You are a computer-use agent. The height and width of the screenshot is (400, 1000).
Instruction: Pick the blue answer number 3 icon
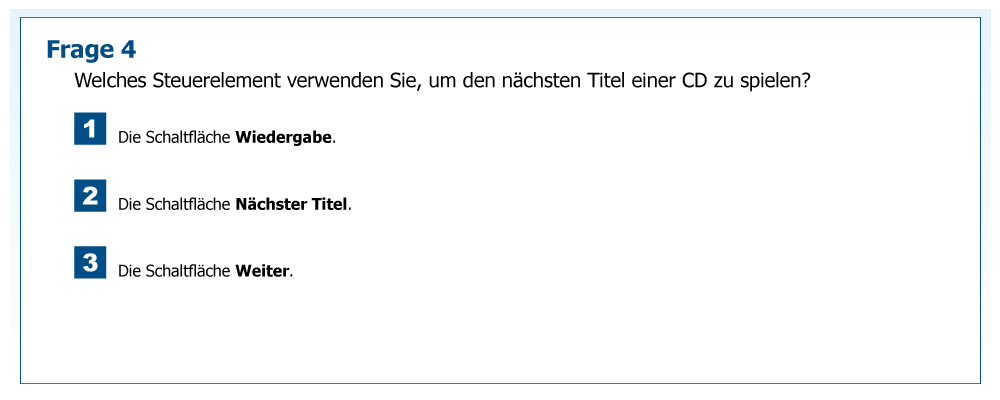[x=90, y=263]
